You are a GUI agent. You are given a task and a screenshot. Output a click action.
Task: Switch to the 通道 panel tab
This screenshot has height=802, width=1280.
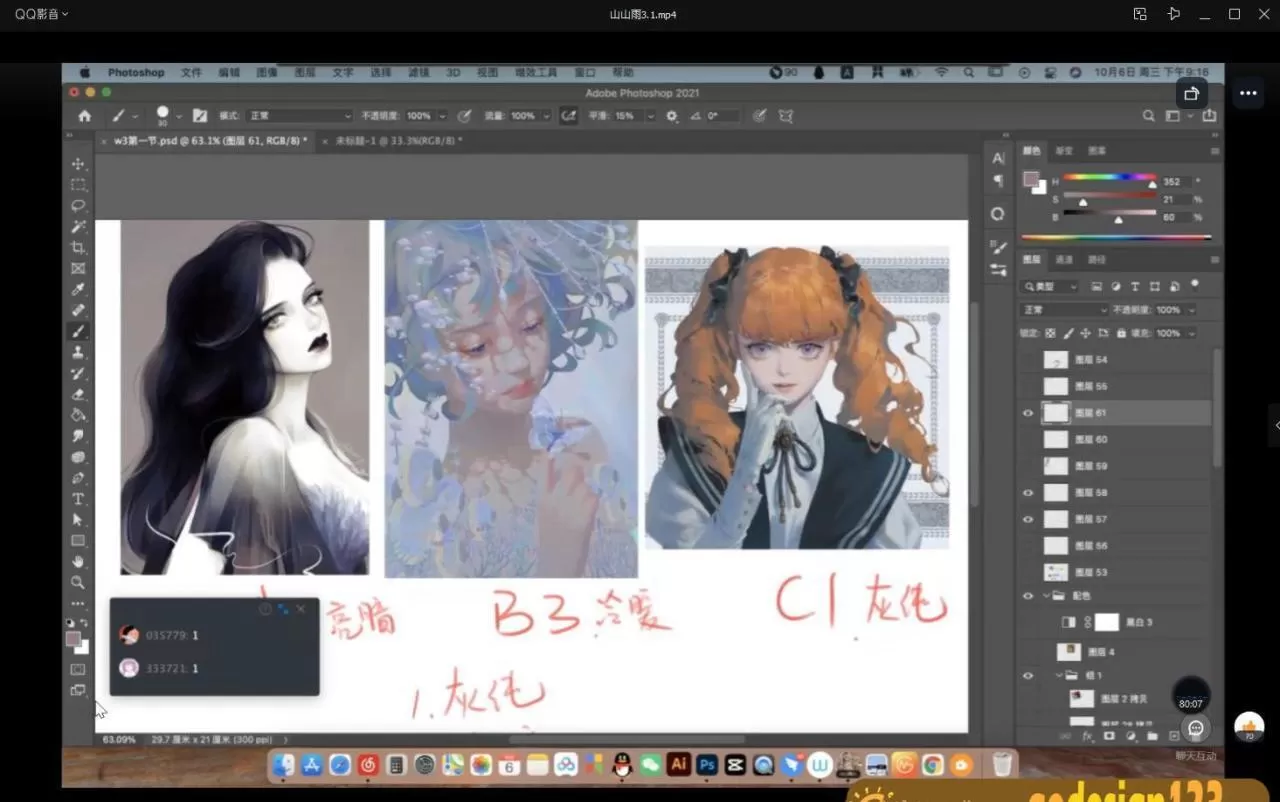(x=1064, y=260)
